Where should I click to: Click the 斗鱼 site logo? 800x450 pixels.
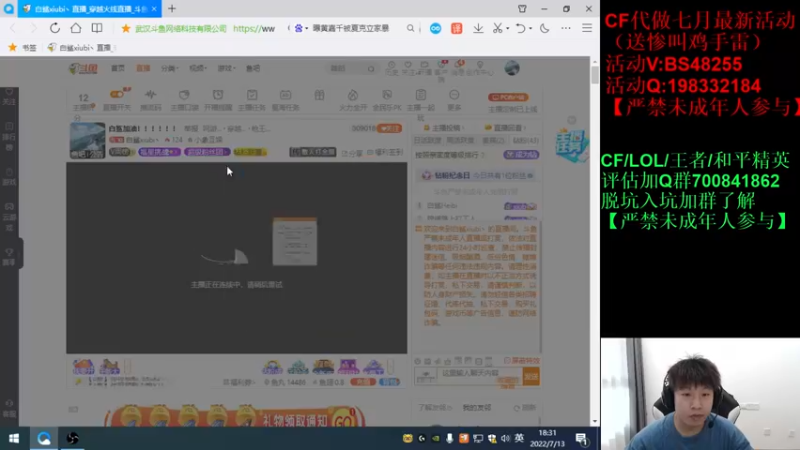tap(83, 68)
